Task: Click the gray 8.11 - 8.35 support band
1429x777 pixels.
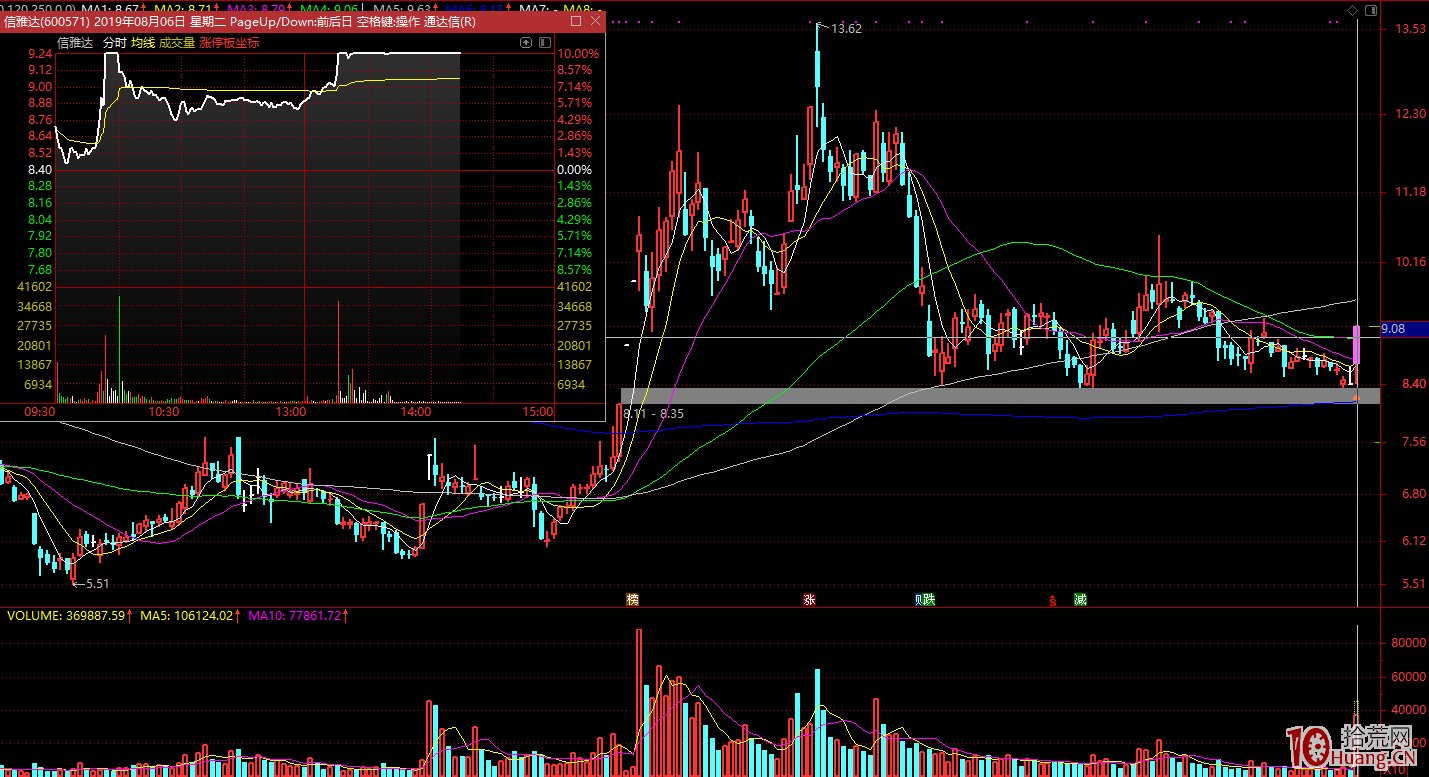Action: coord(1000,396)
